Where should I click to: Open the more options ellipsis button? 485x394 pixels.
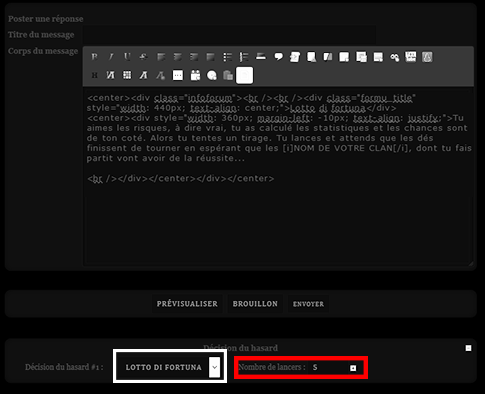click(x=178, y=75)
